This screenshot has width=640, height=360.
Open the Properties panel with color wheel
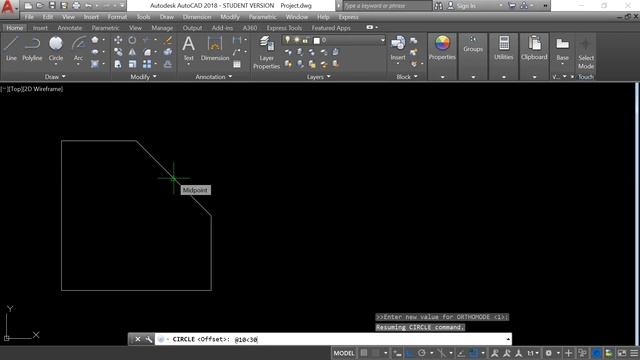point(442,48)
